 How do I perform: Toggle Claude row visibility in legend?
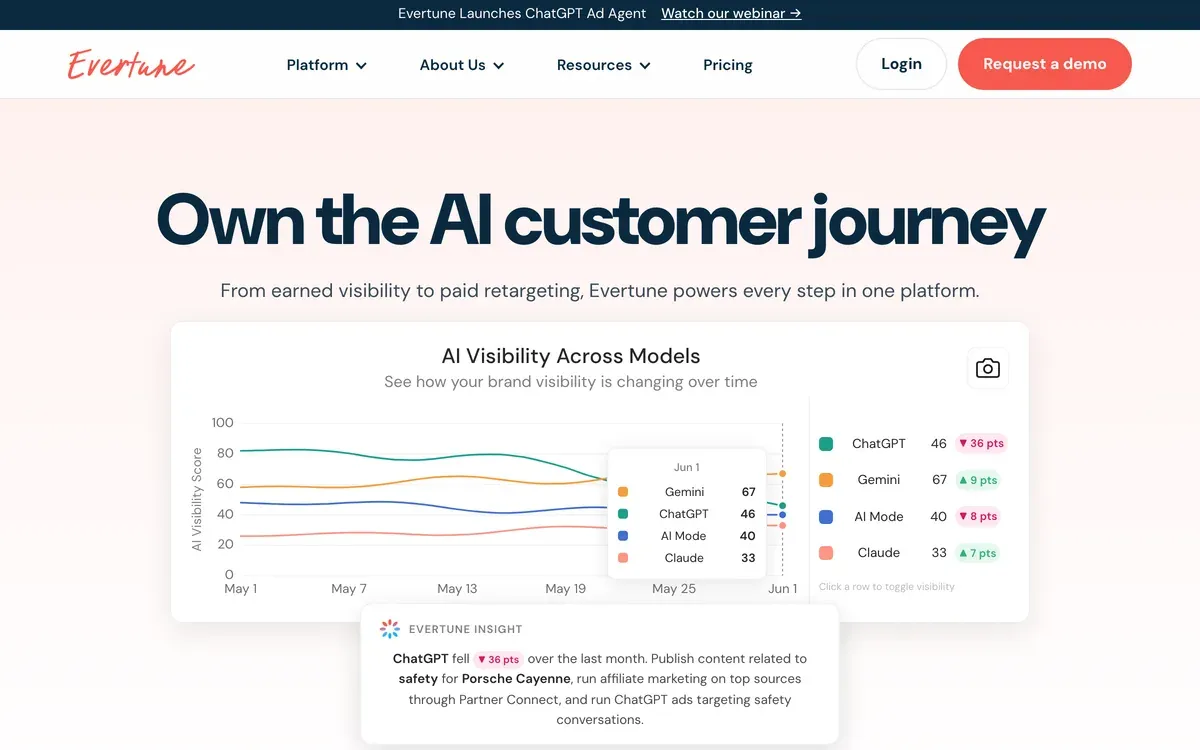(913, 553)
